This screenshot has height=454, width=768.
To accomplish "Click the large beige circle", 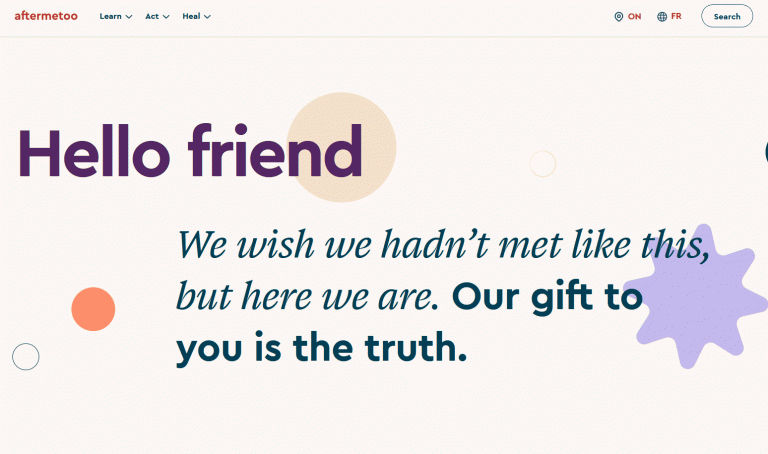I will point(341,147).
